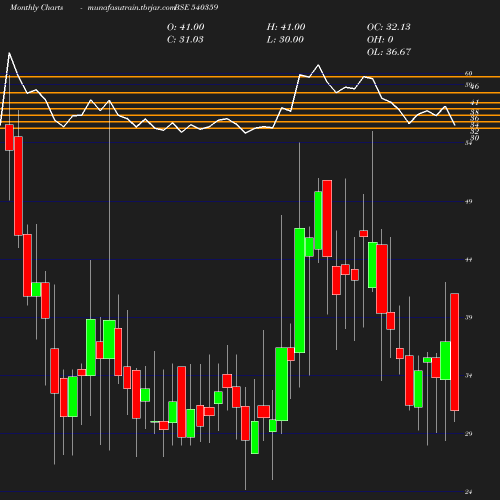Select the "L: 30.00" low value
500x500 pixels.
tap(285, 39)
